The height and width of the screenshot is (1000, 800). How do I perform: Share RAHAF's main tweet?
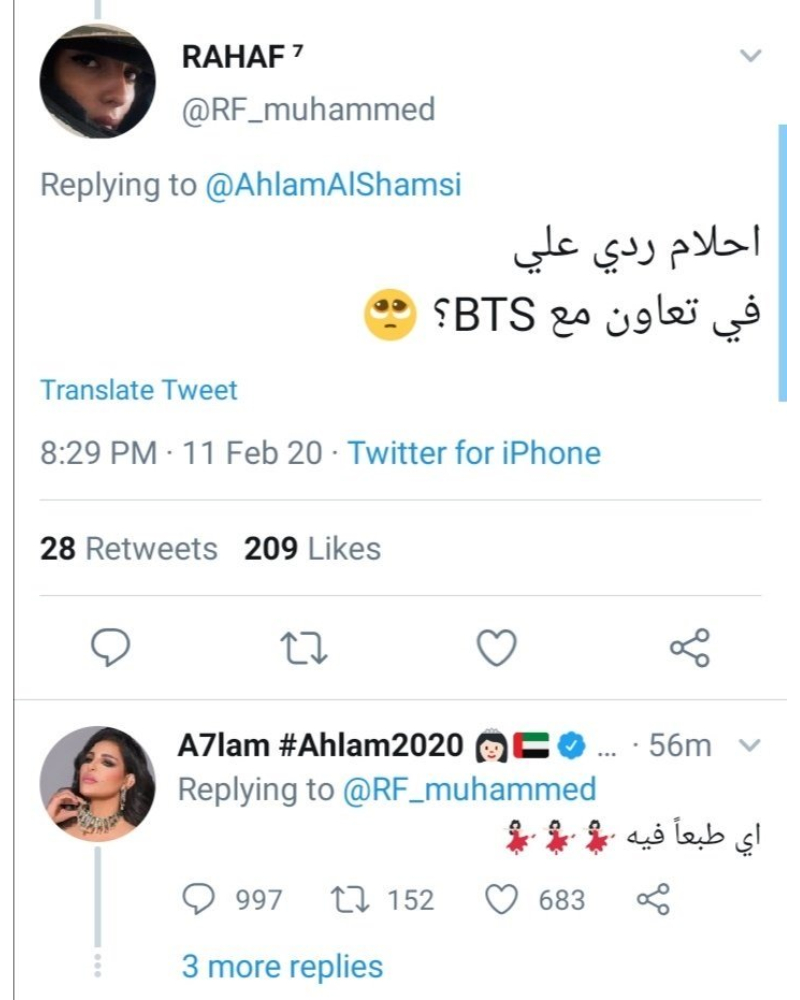click(x=689, y=648)
